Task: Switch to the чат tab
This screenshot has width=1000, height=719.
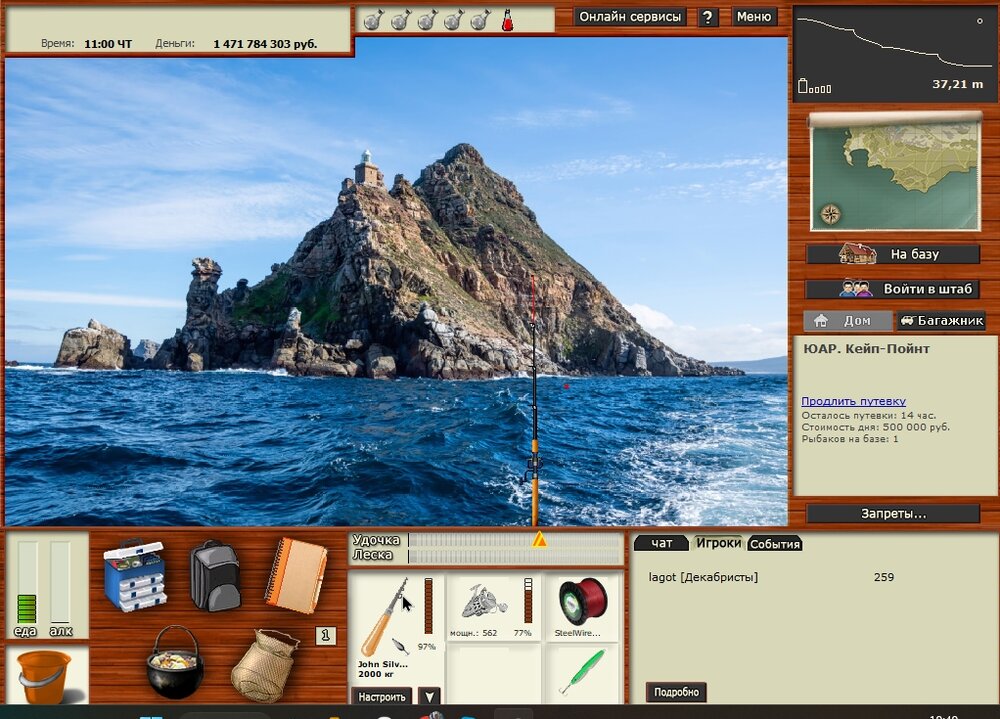Action: coord(661,544)
